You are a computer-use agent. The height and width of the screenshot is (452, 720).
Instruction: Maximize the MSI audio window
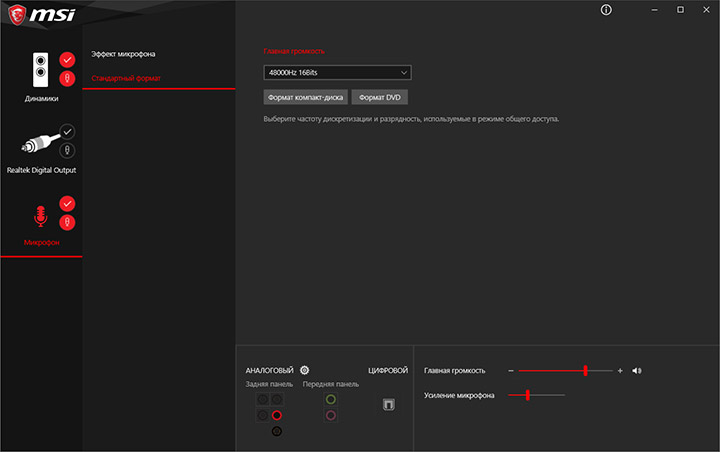pyautogui.click(x=680, y=10)
